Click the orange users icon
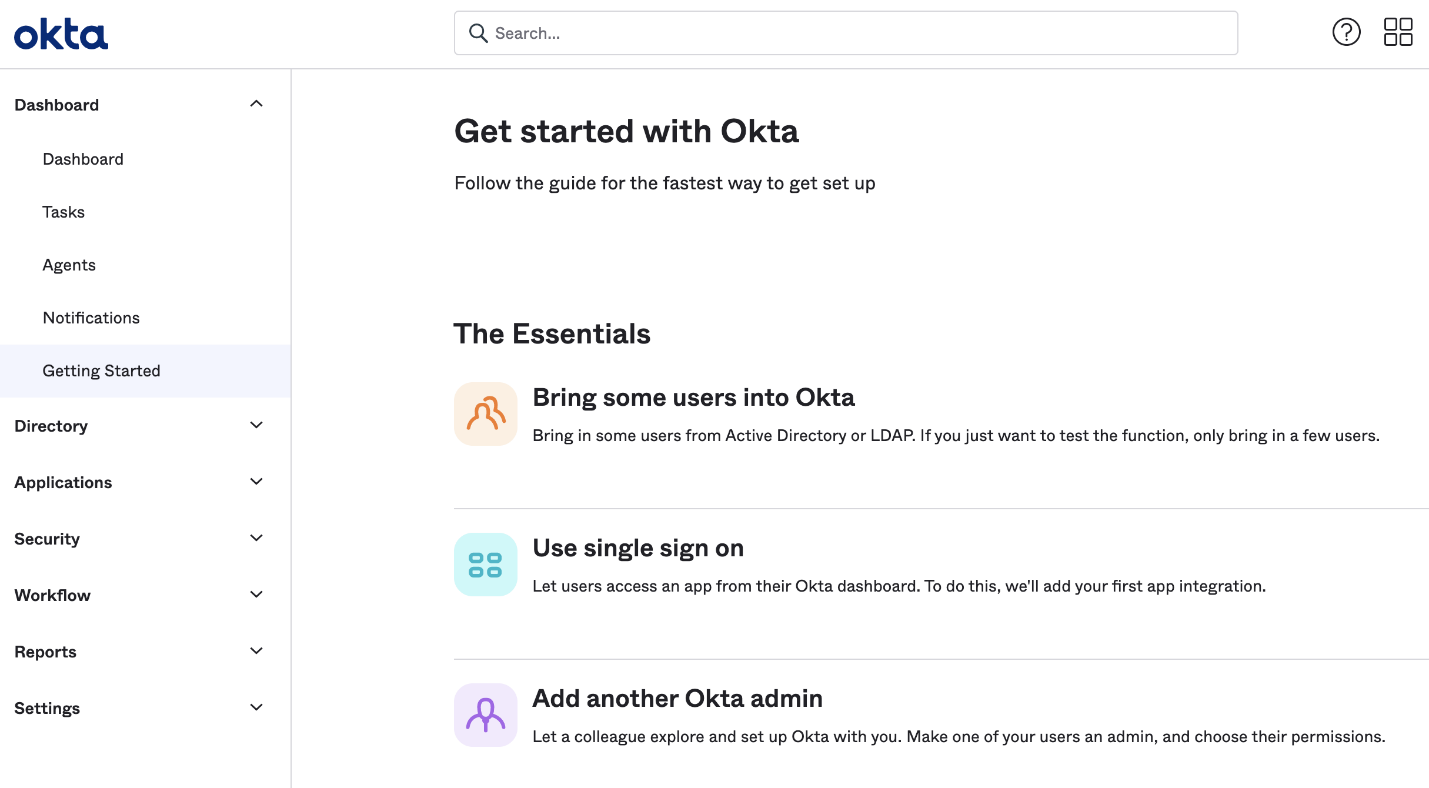 pyautogui.click(x=486, y=413)
